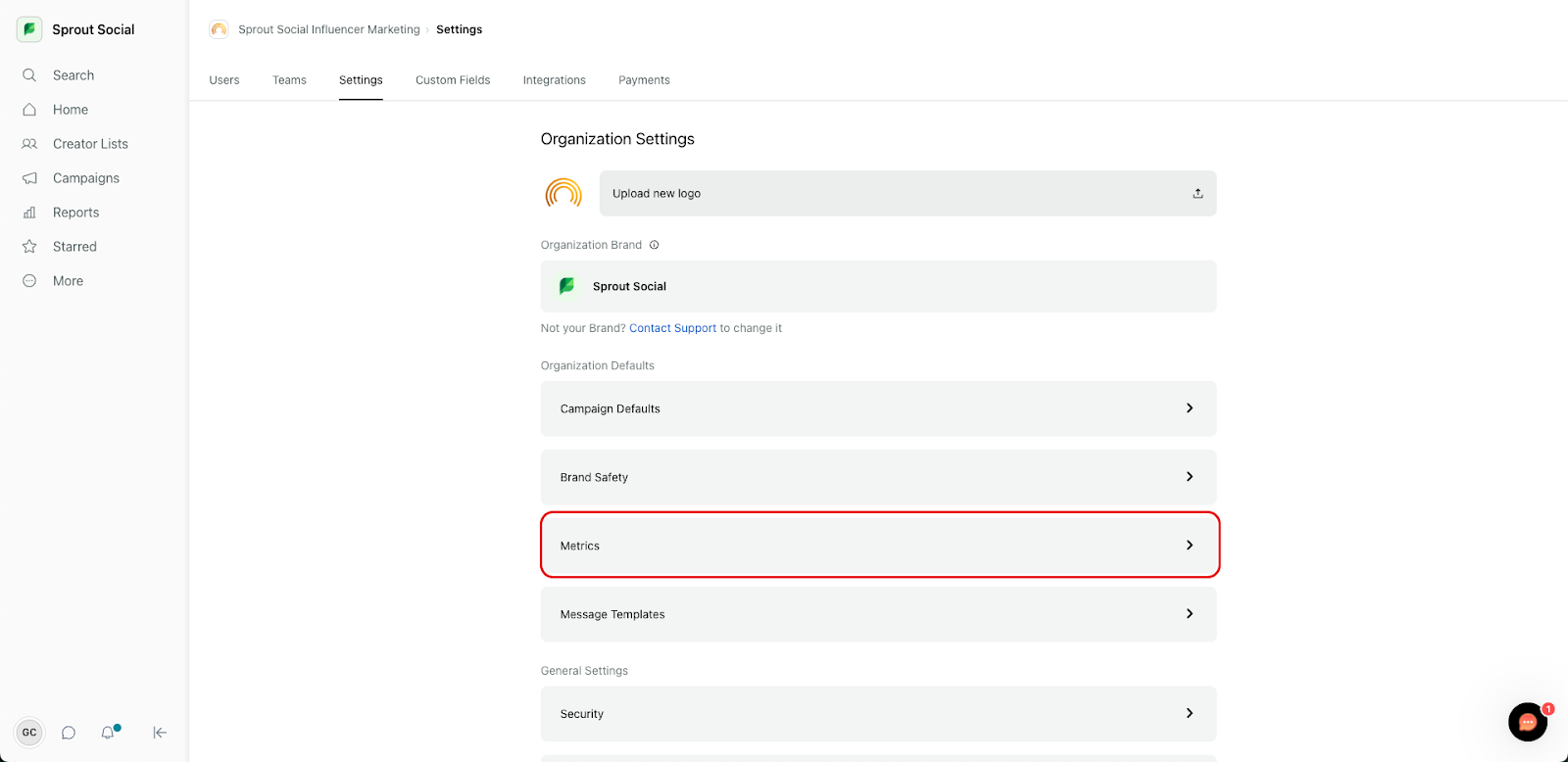Click the Campaigns megaphone icon
1568x762 pixels.
click(x=29, y=178)
